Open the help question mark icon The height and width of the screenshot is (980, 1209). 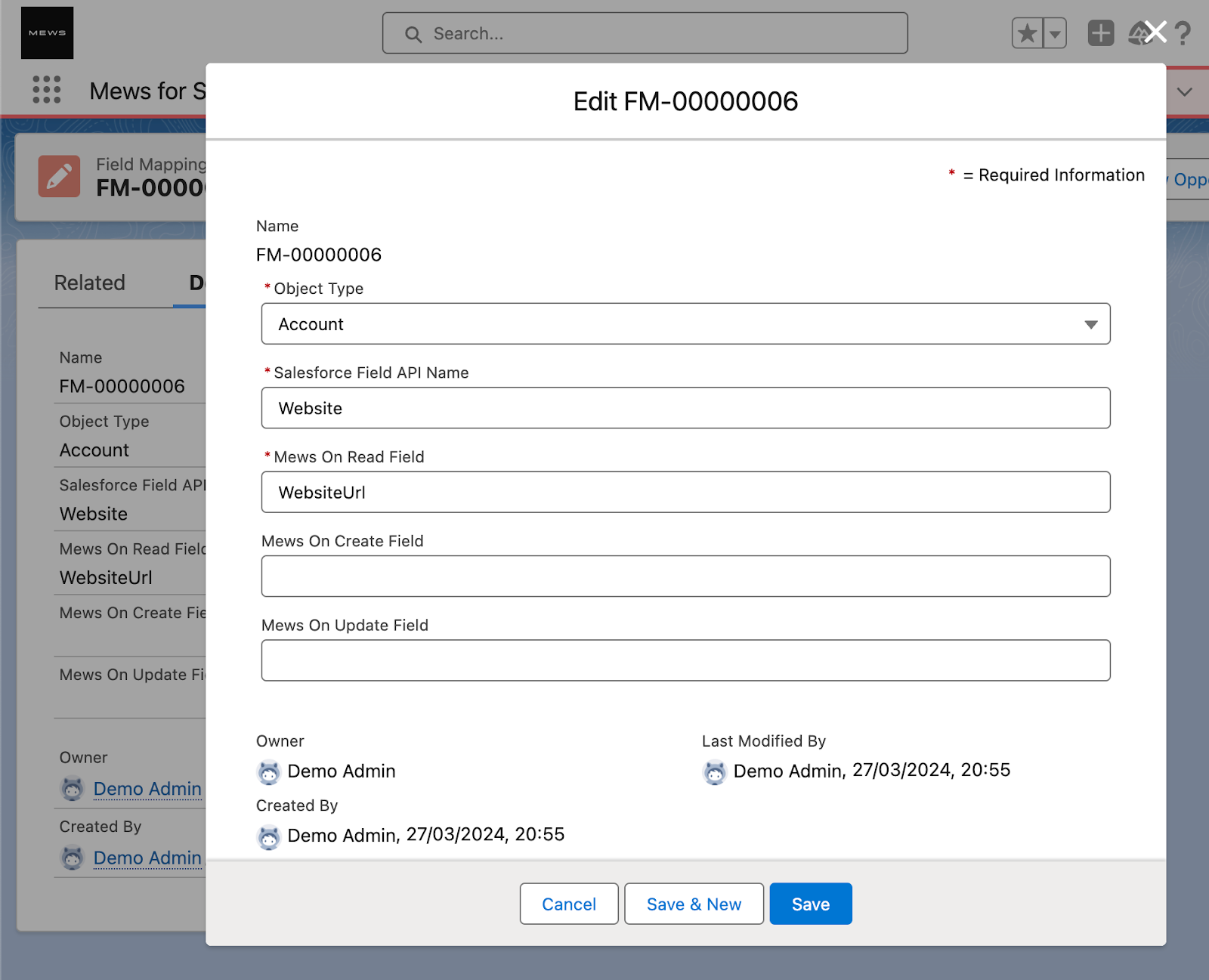click(x=1183, y=33)
